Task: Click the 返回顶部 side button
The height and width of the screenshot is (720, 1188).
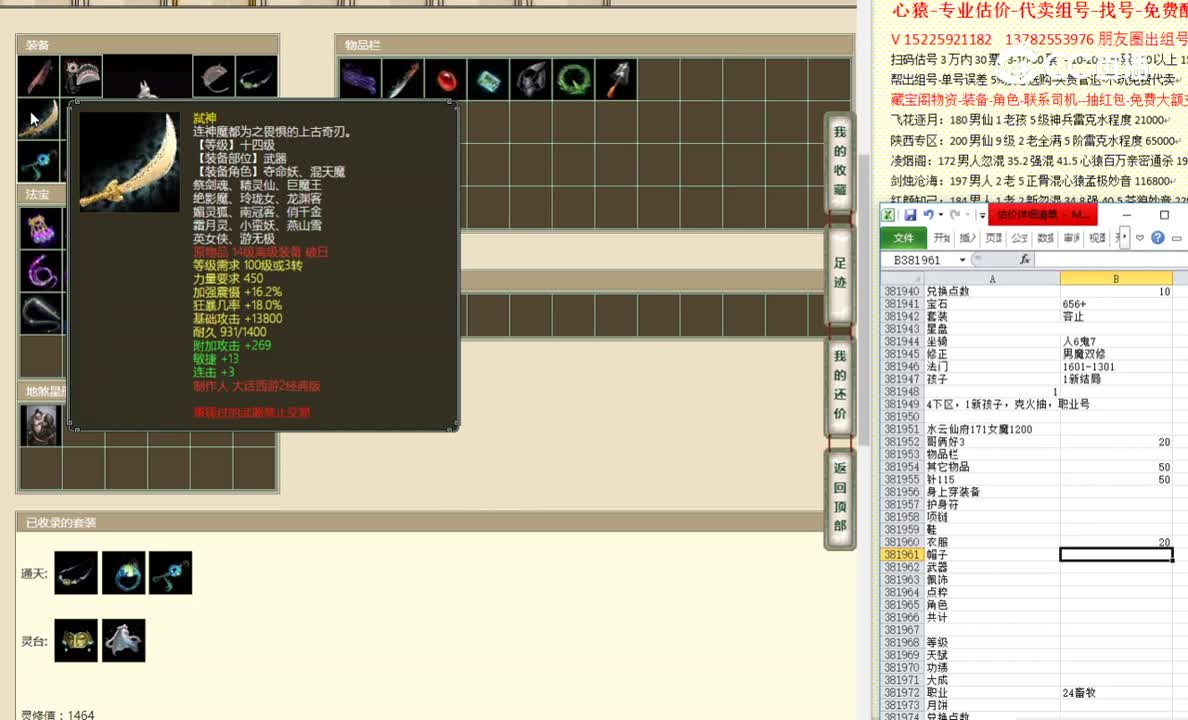Action: [x=839, y=497]
